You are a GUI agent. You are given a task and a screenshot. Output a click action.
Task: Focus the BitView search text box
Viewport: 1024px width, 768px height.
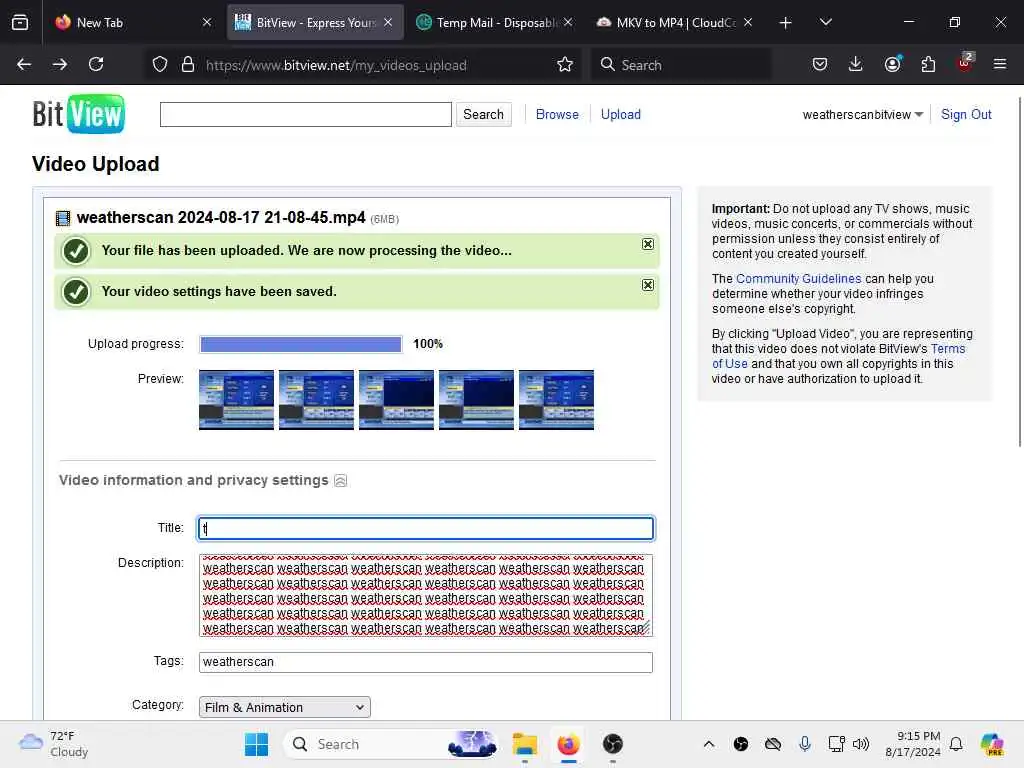[x=306, y=114]
